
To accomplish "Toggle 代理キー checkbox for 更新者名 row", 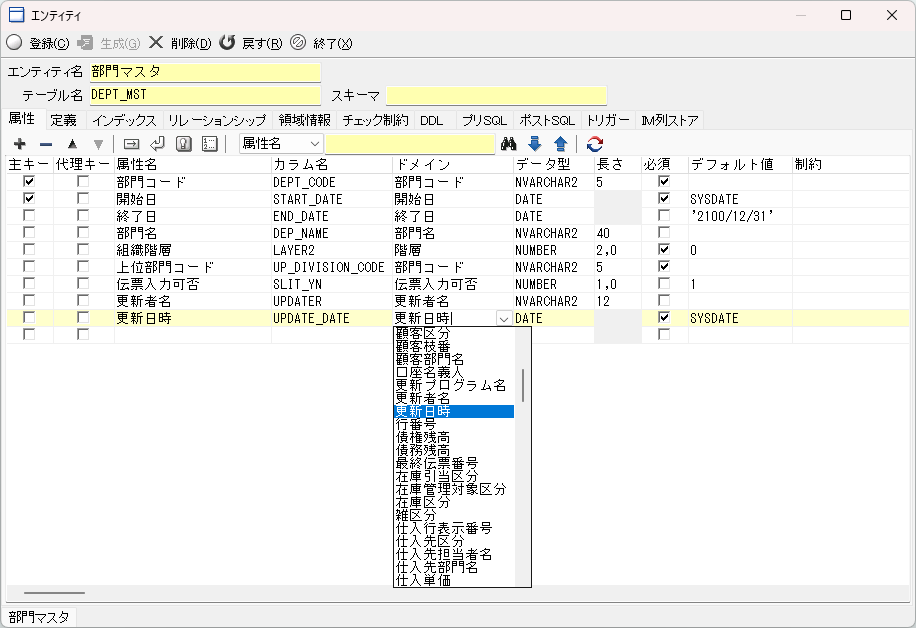I will (x=83, y=300).
